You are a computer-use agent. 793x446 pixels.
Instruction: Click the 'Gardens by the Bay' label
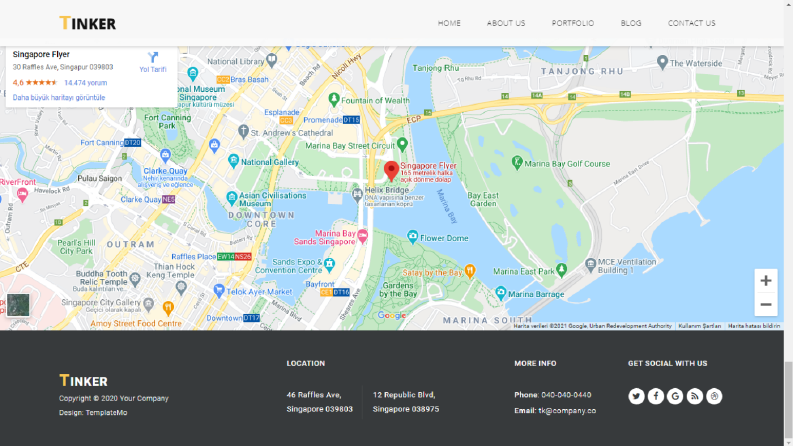pyautogui.click(x=398, y=290)
